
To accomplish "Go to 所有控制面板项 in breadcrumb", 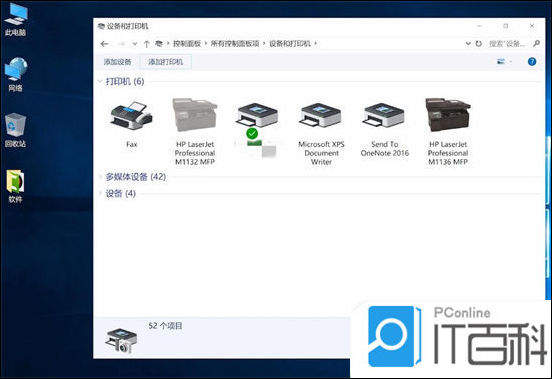I will point(235,44).
